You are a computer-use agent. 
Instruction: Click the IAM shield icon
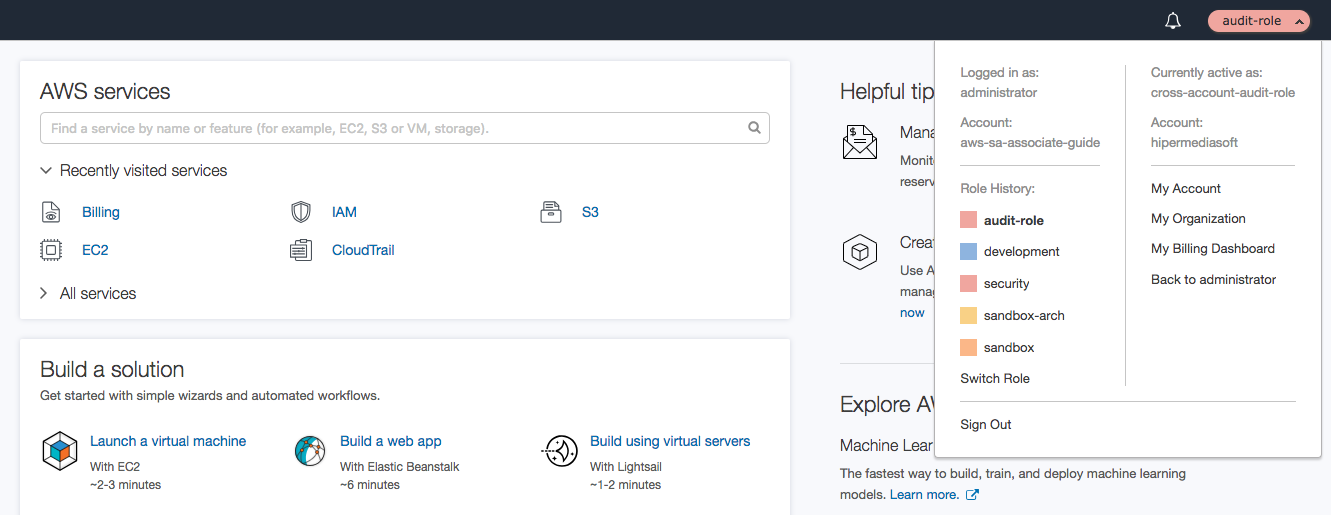click(x=301, y=212)
